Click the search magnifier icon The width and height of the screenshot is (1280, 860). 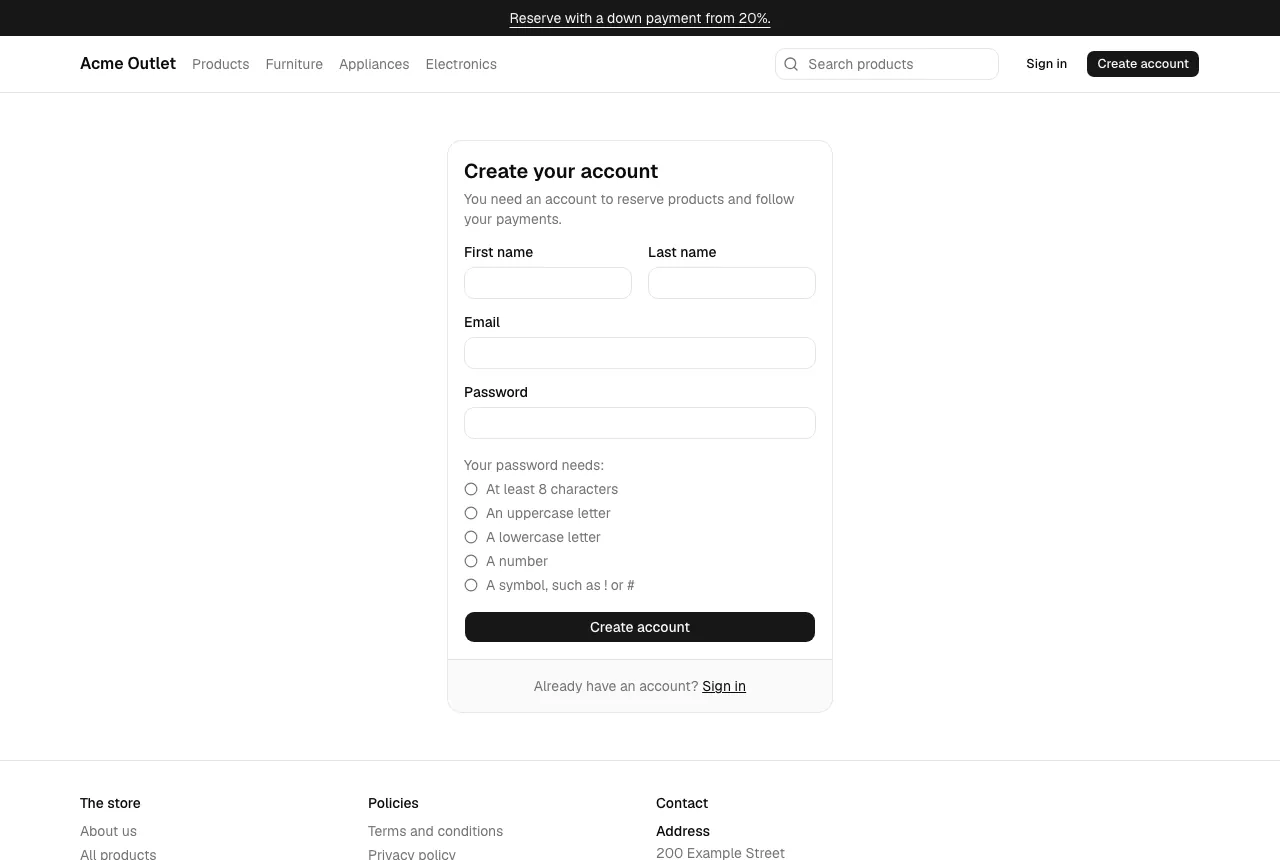click(x=791, y=64)
